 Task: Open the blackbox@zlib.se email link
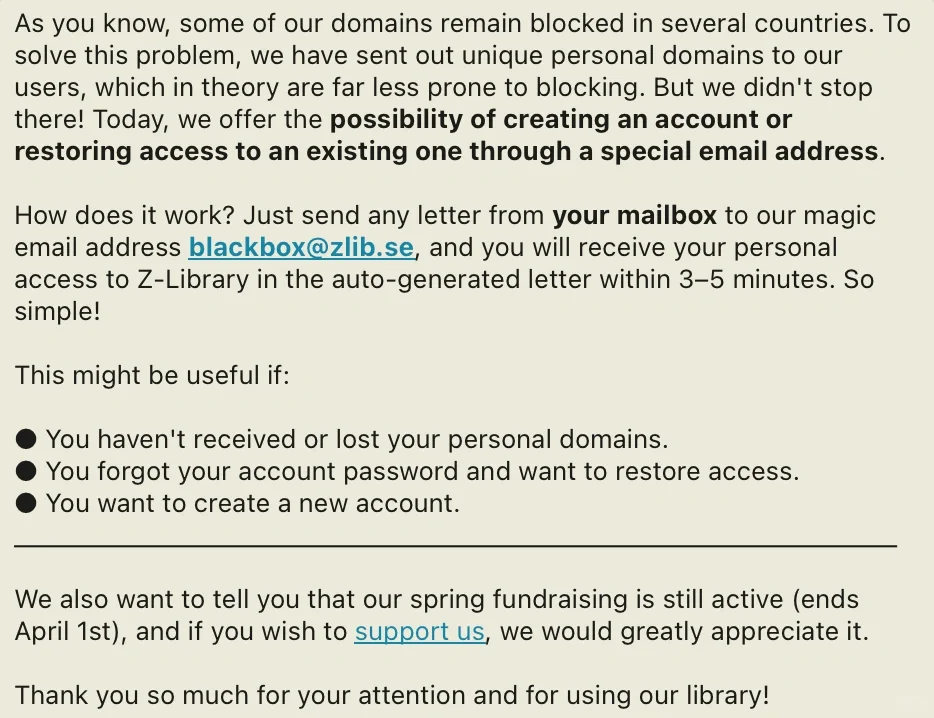point(301,247)
